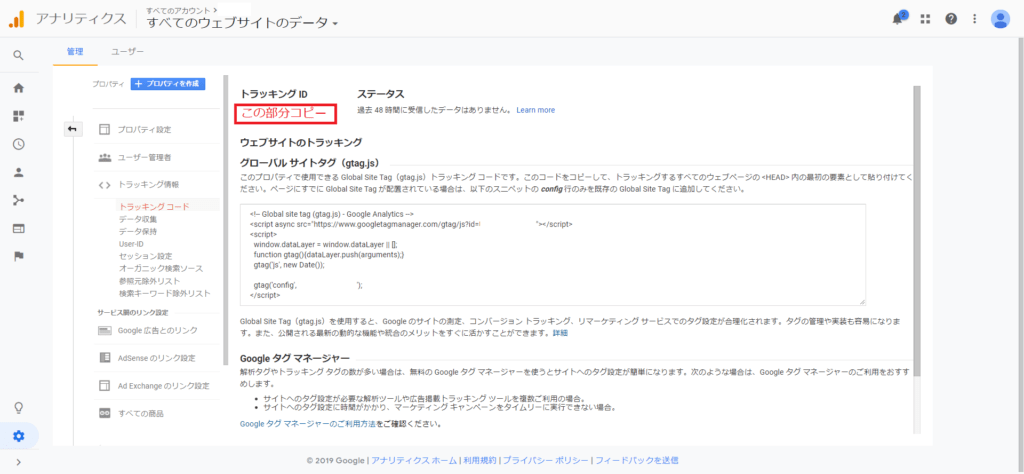Select オーガニック検索ソース submenu item
The height and width of the screenshot is (474, 1024).
(x=161, y=268)
